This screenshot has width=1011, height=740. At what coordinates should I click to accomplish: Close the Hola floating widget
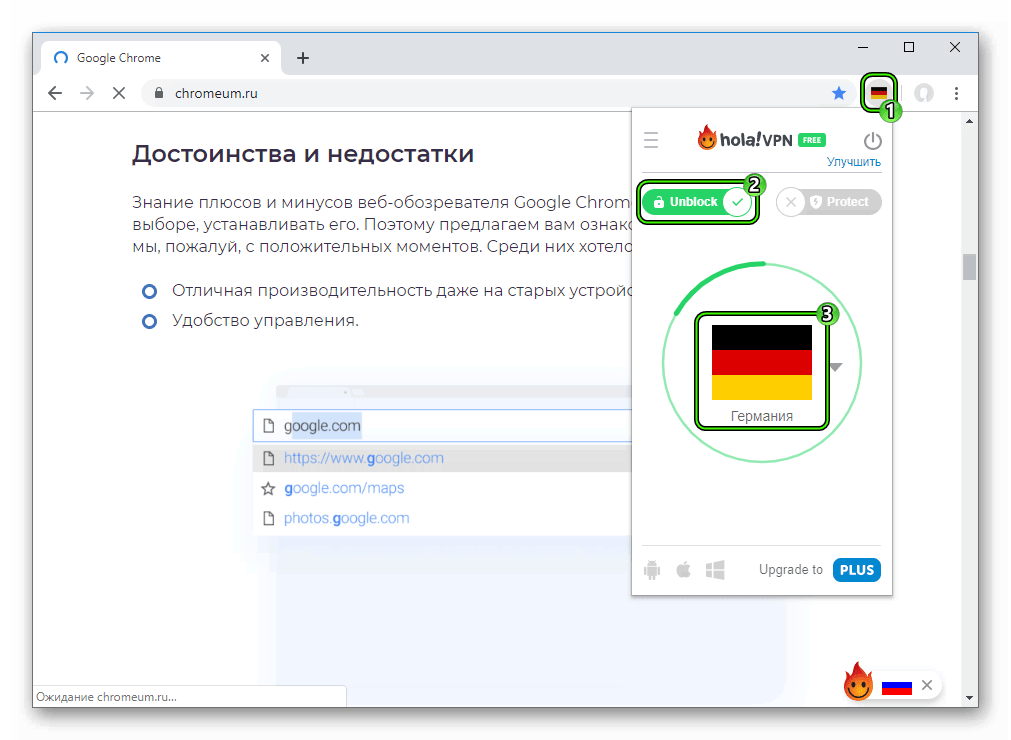tap(927, 685)
